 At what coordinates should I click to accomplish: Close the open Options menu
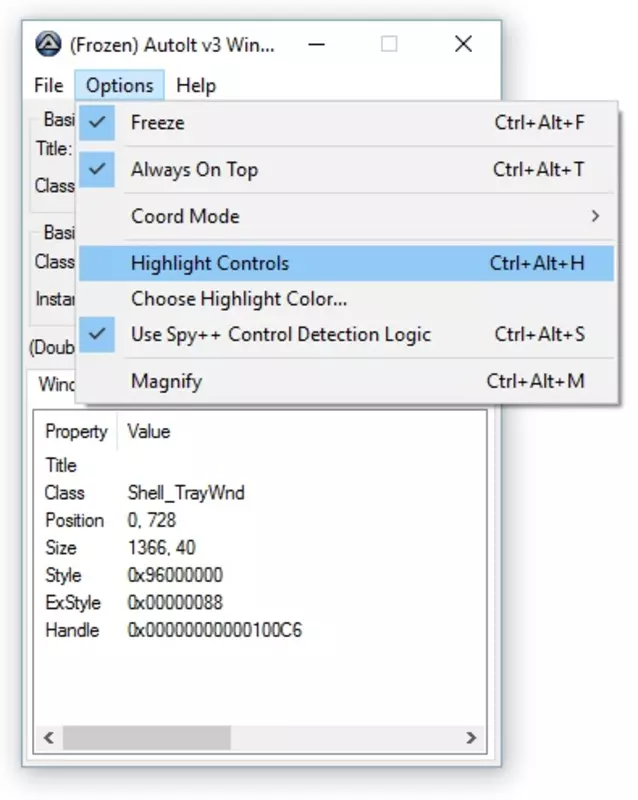(119, 85)
